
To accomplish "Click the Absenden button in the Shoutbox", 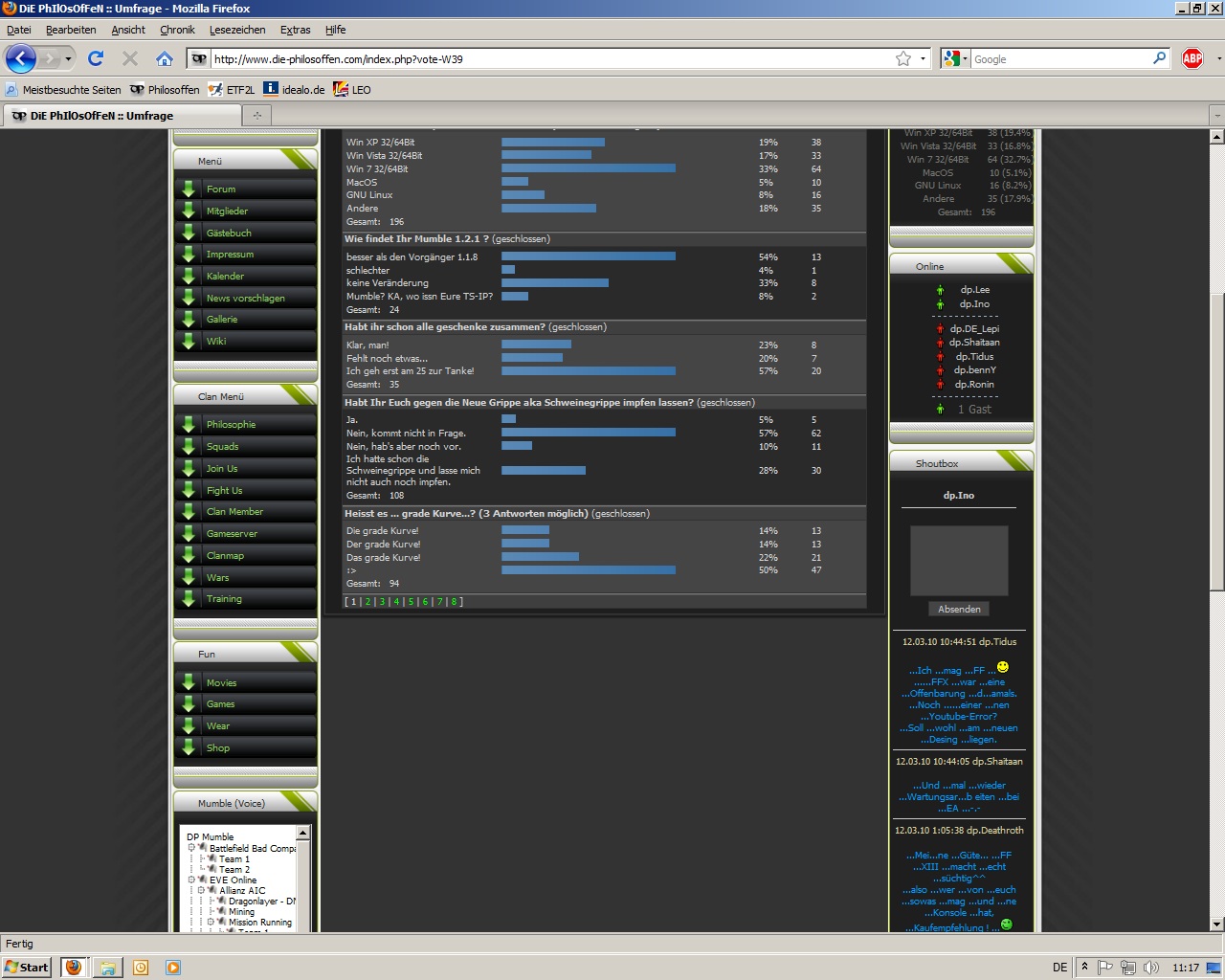I will click(x=959, y=609).
